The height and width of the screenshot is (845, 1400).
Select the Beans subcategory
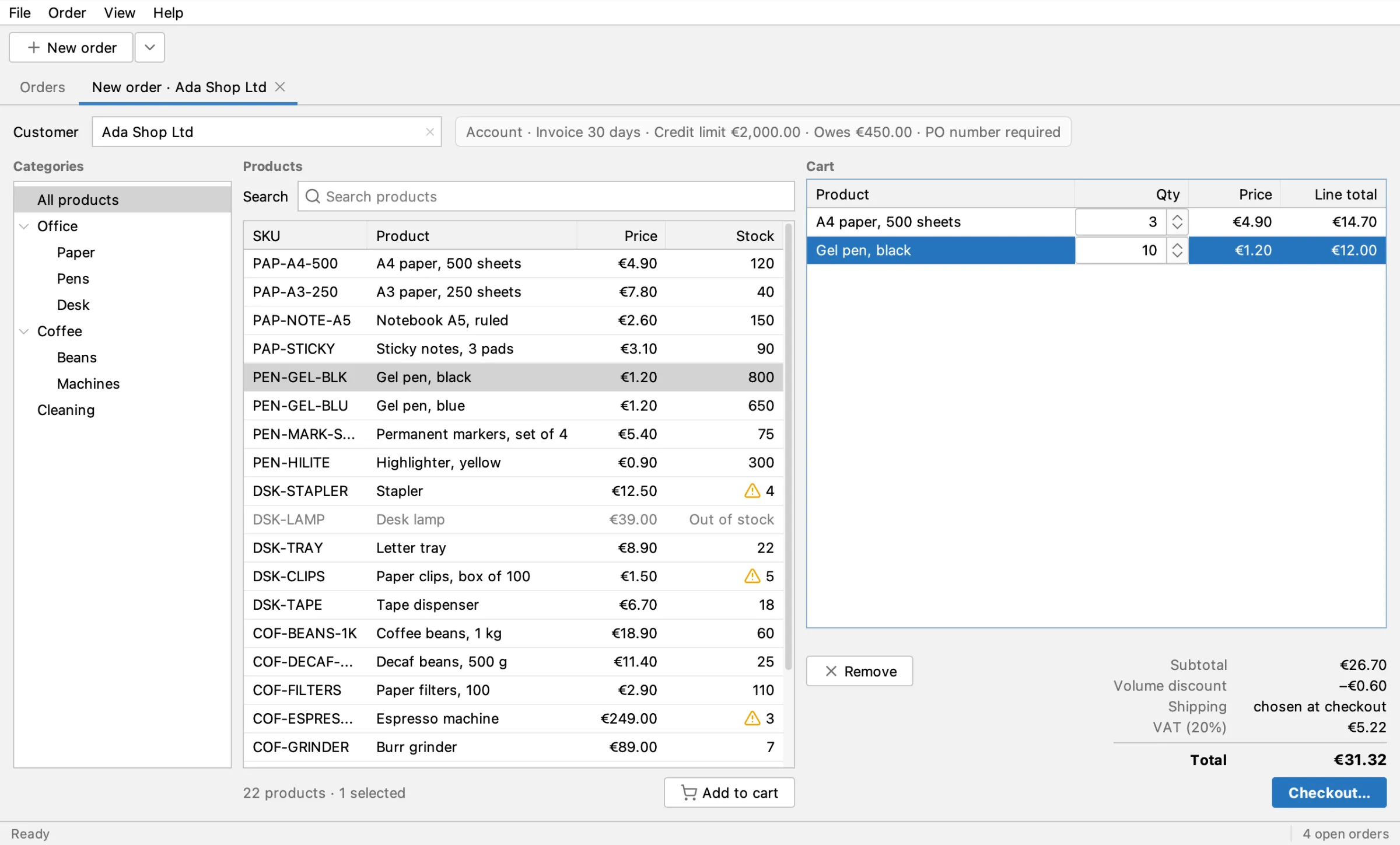pyautogui.click(x=76, y=357)
